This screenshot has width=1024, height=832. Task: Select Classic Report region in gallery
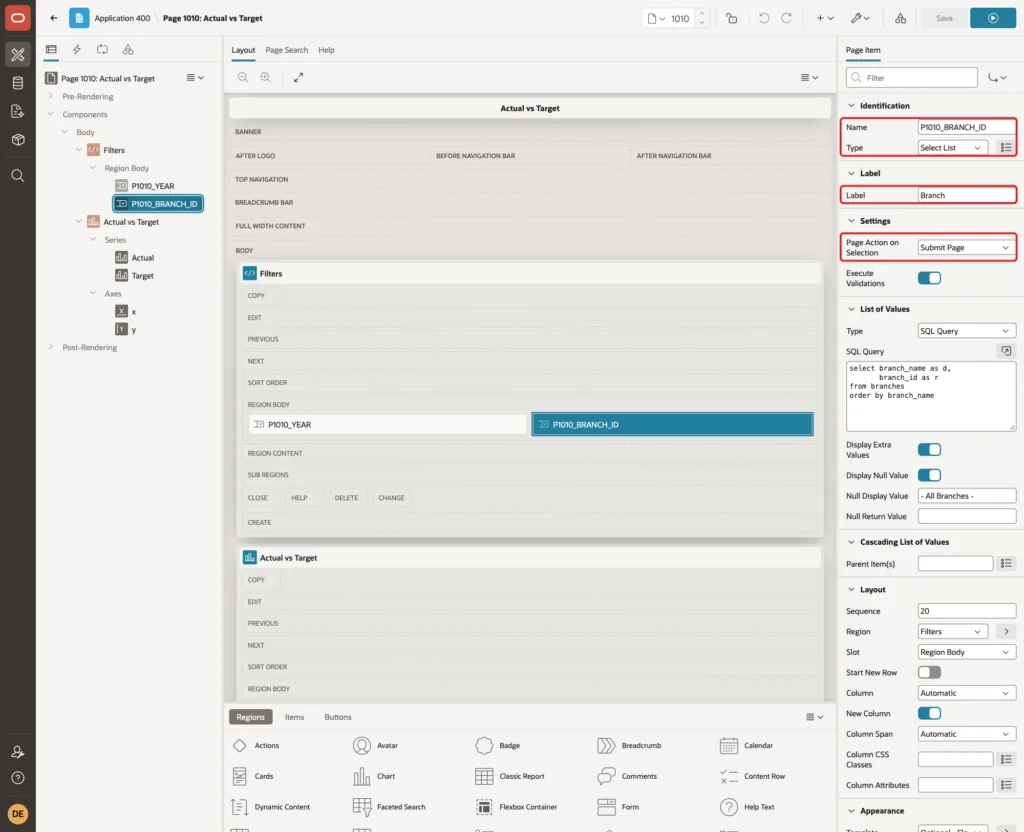510,776
